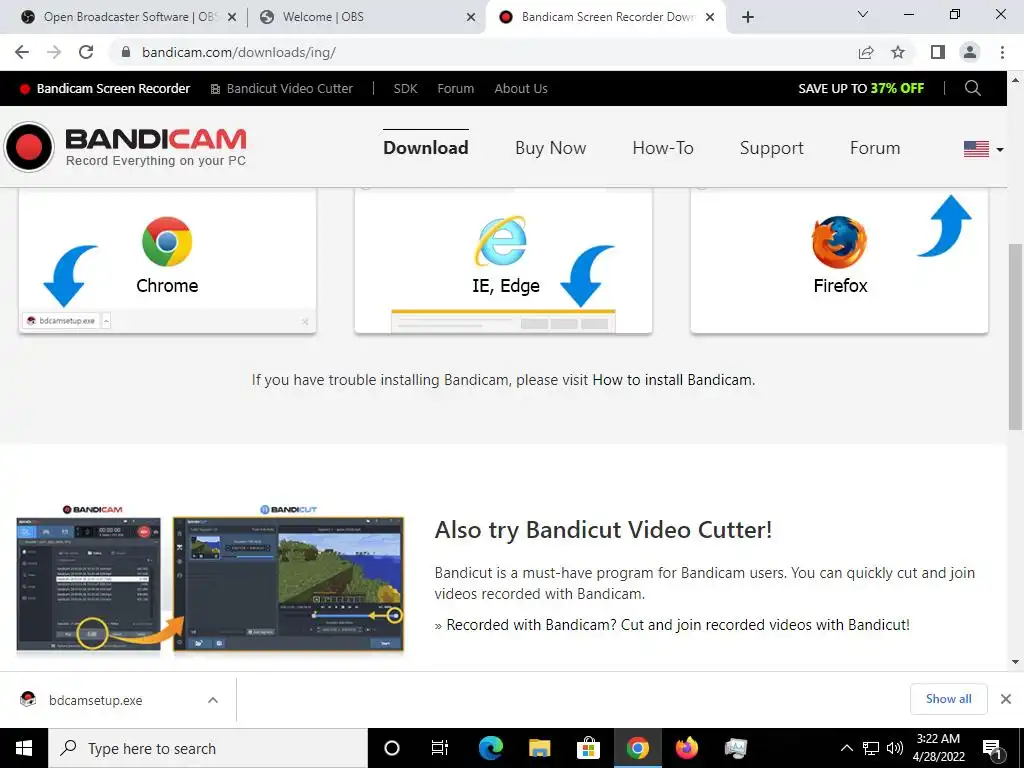Reload the Bandicam page
The width and height of the screenshot is (1024, 768).
86,52
